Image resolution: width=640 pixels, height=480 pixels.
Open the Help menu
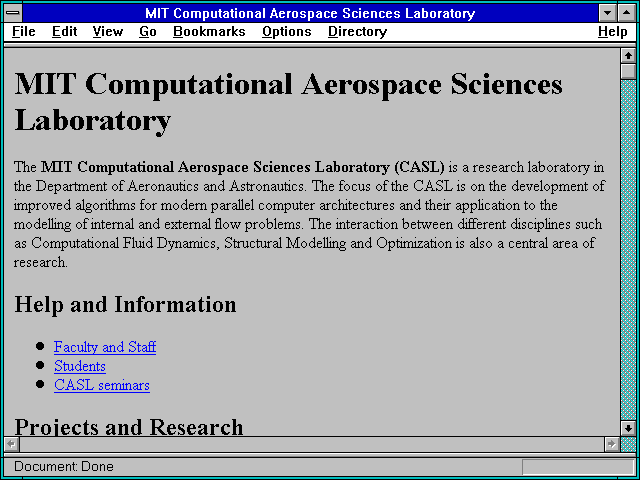pyautogui.click(x=612, y=32)
